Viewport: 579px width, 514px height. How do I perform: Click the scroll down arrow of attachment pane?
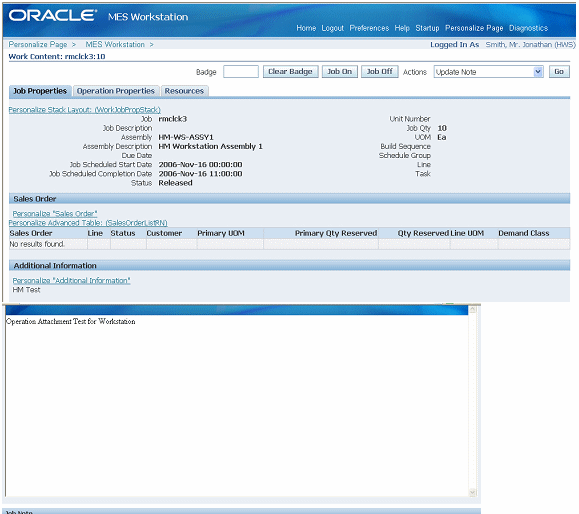point(473,493)
